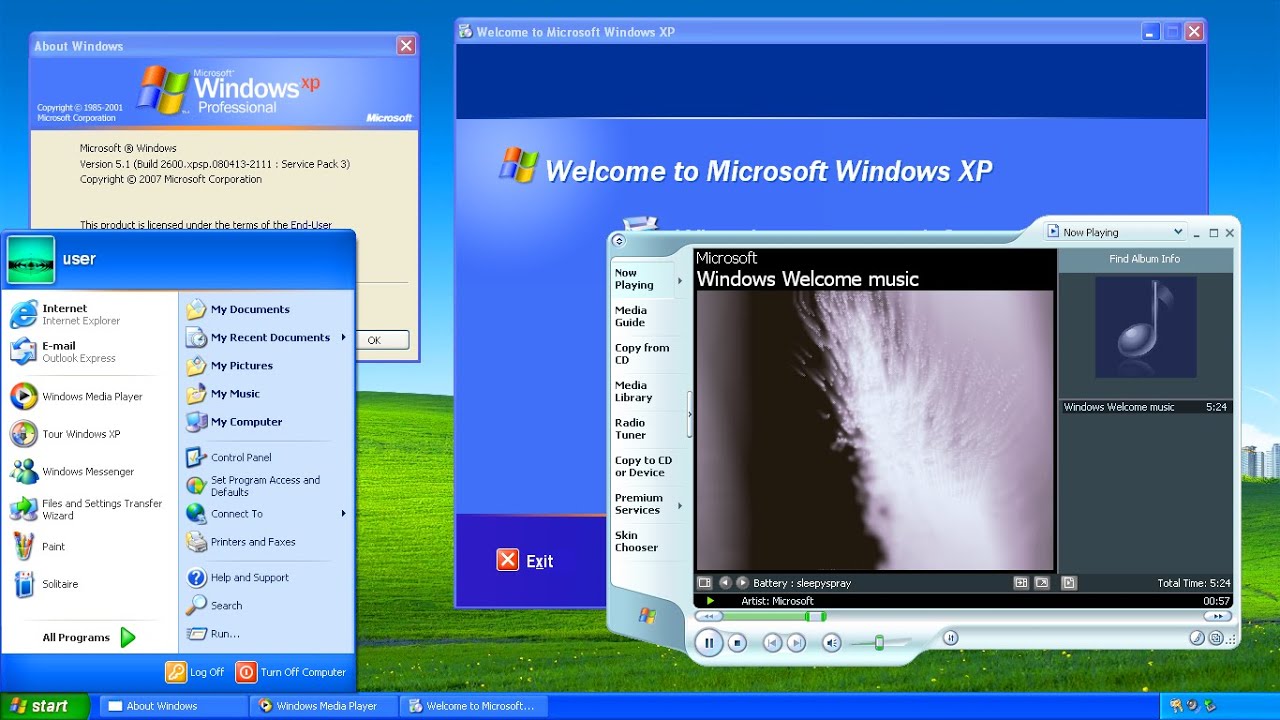Viewport: 1280px width, 720px height.
Task: Click the Windows start button
Action: [x=45, y=706]
